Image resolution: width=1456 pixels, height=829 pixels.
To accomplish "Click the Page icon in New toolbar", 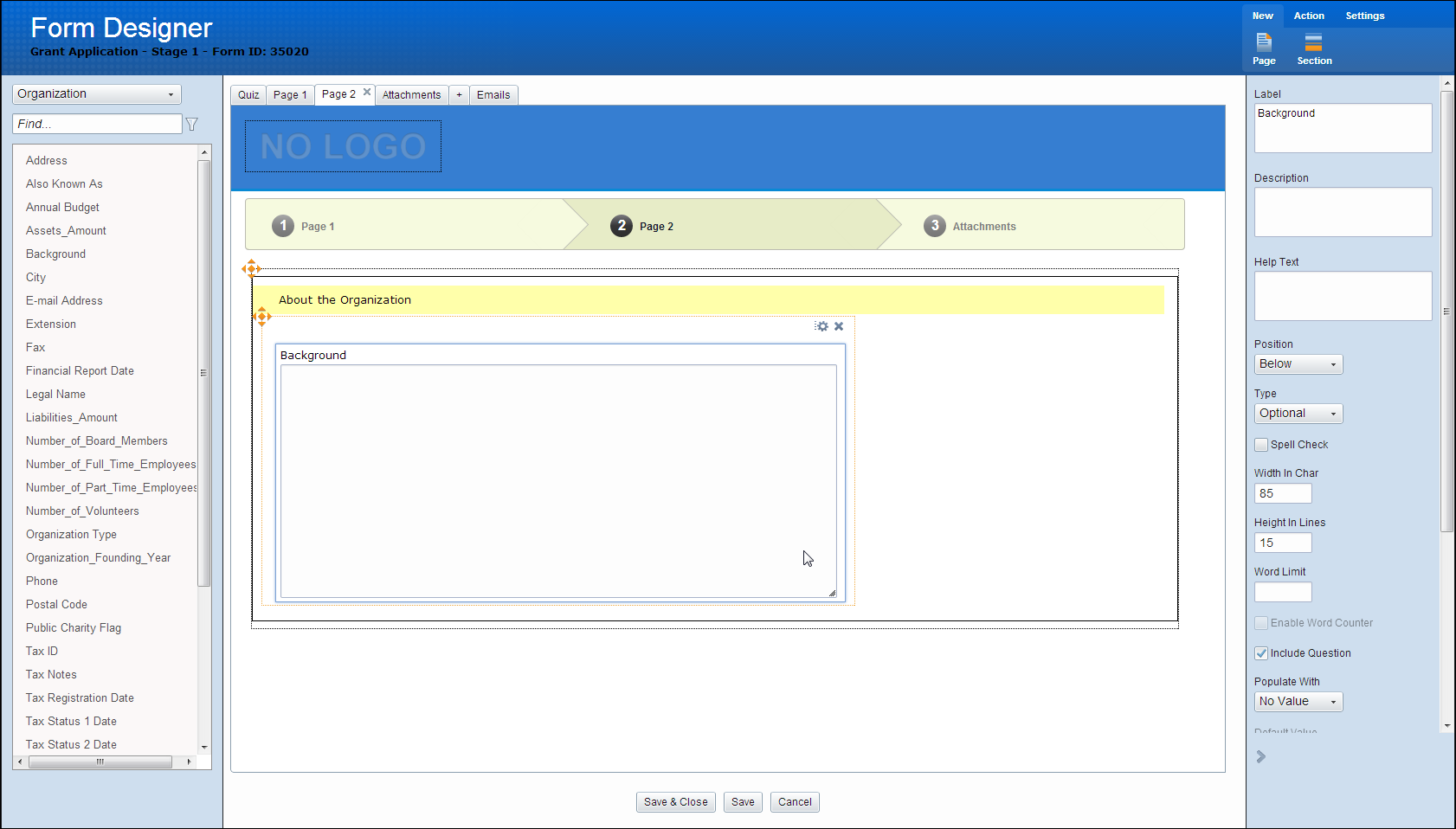I will (x=1264, y=42).
